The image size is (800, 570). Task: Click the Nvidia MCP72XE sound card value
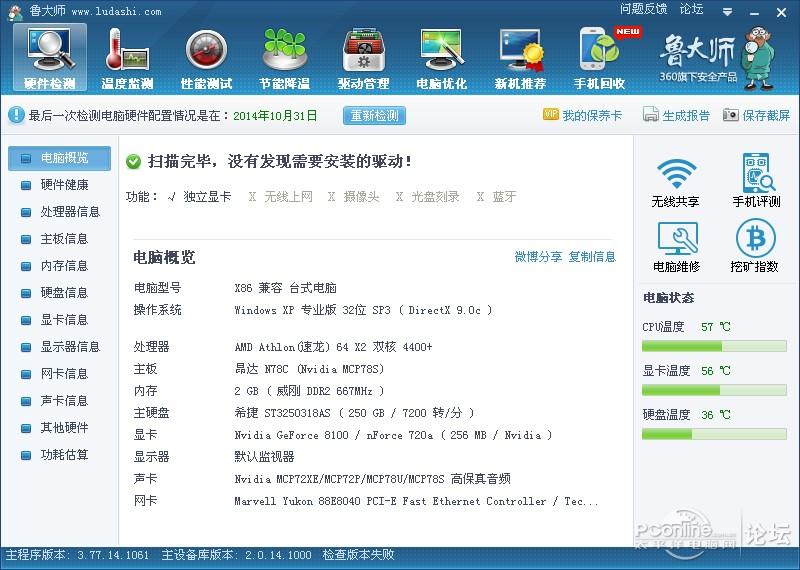click(372, 479)
